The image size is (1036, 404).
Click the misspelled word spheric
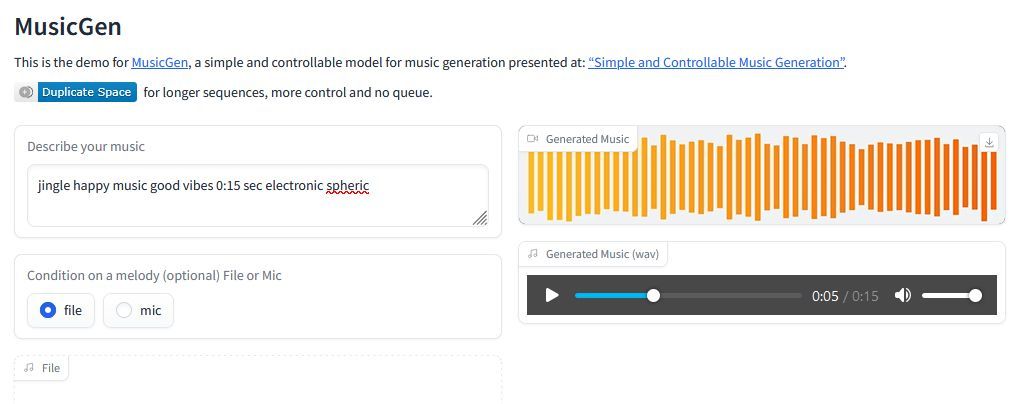(x=348, y=186)
